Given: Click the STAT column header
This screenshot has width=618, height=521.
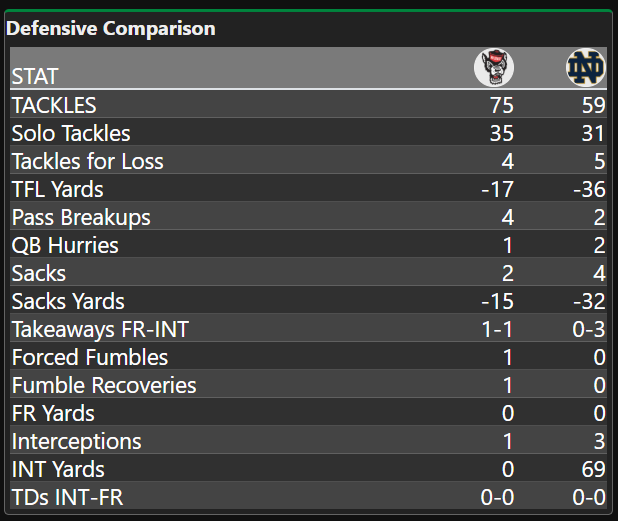Looking at the screenshot, I should (35, 76).
